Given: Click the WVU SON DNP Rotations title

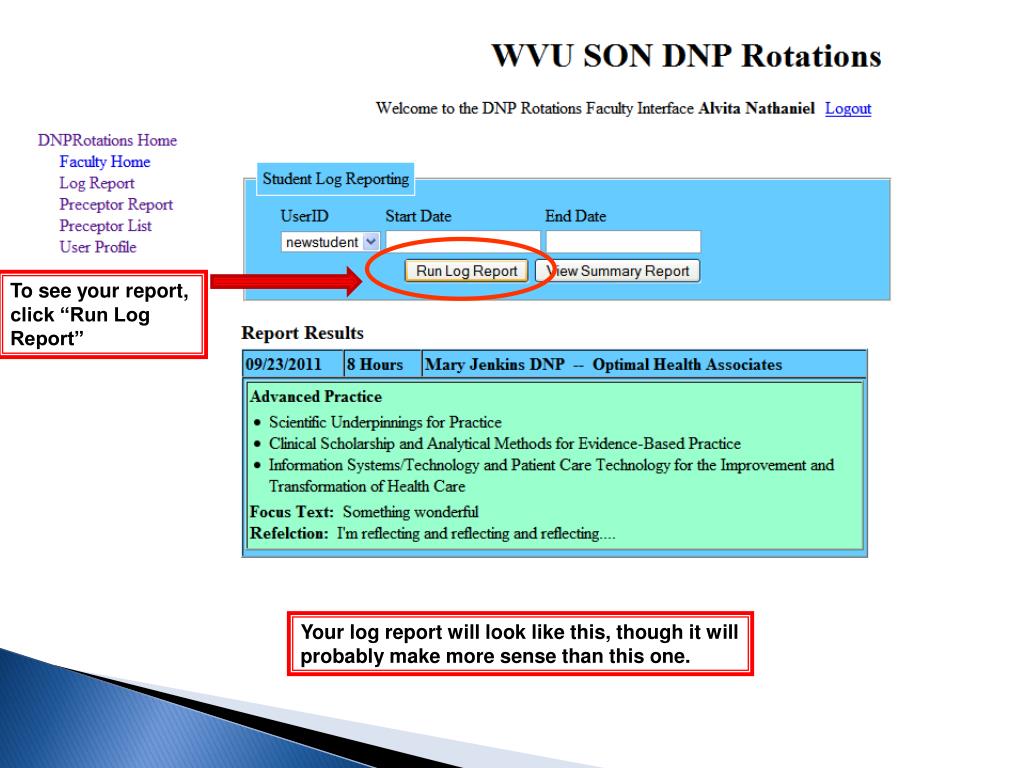Looking at the screenshot, I should point(686,56).
